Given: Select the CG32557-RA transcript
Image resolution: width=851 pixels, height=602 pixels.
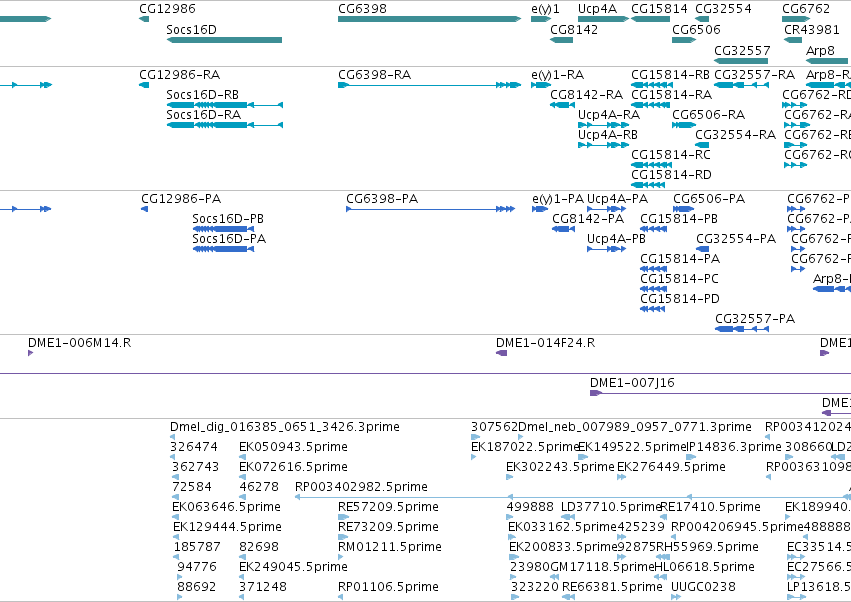Looking at the screenshot, I should (x=741, y=85).
